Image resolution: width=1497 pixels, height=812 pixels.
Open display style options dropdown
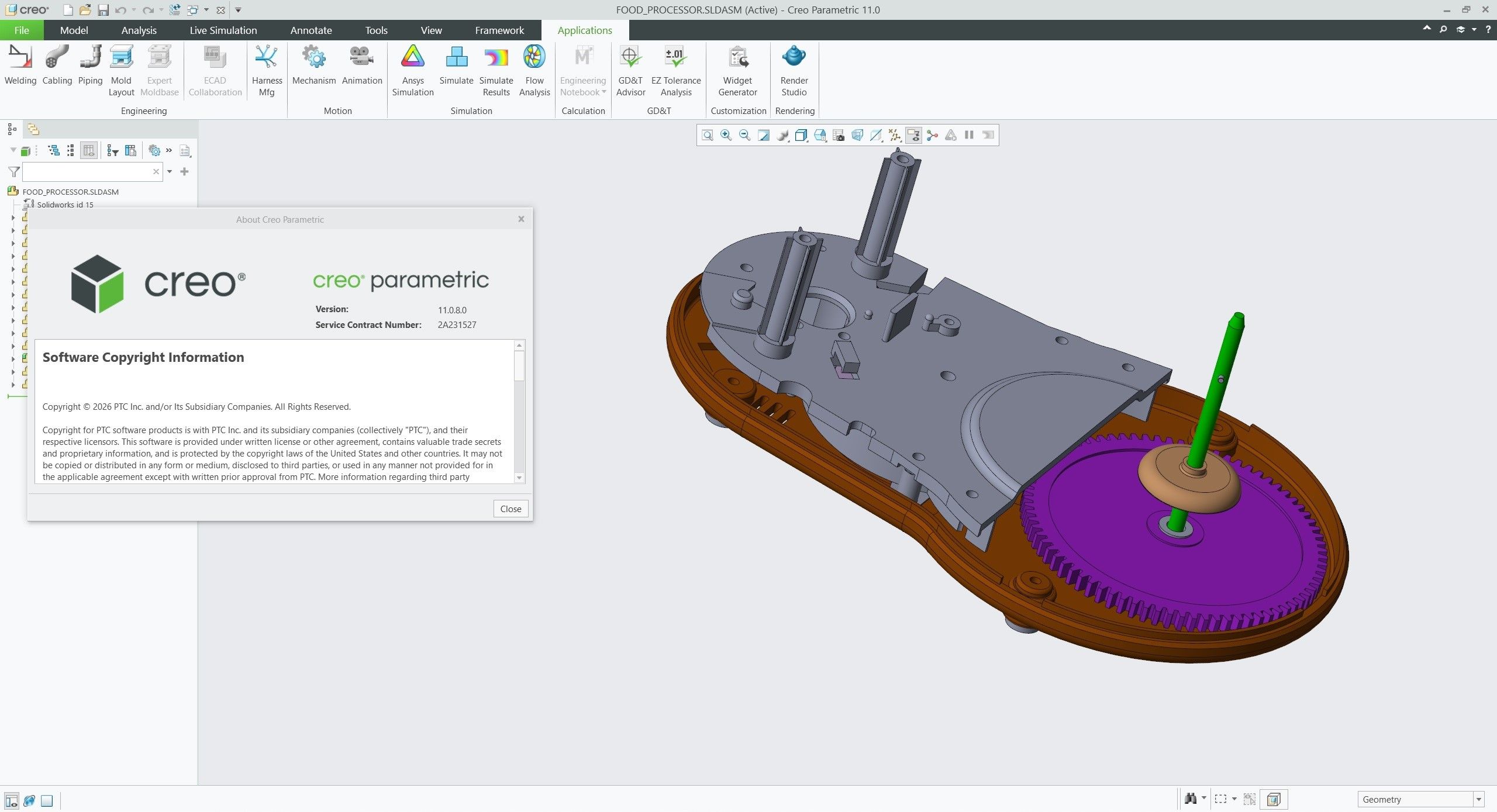801,136
